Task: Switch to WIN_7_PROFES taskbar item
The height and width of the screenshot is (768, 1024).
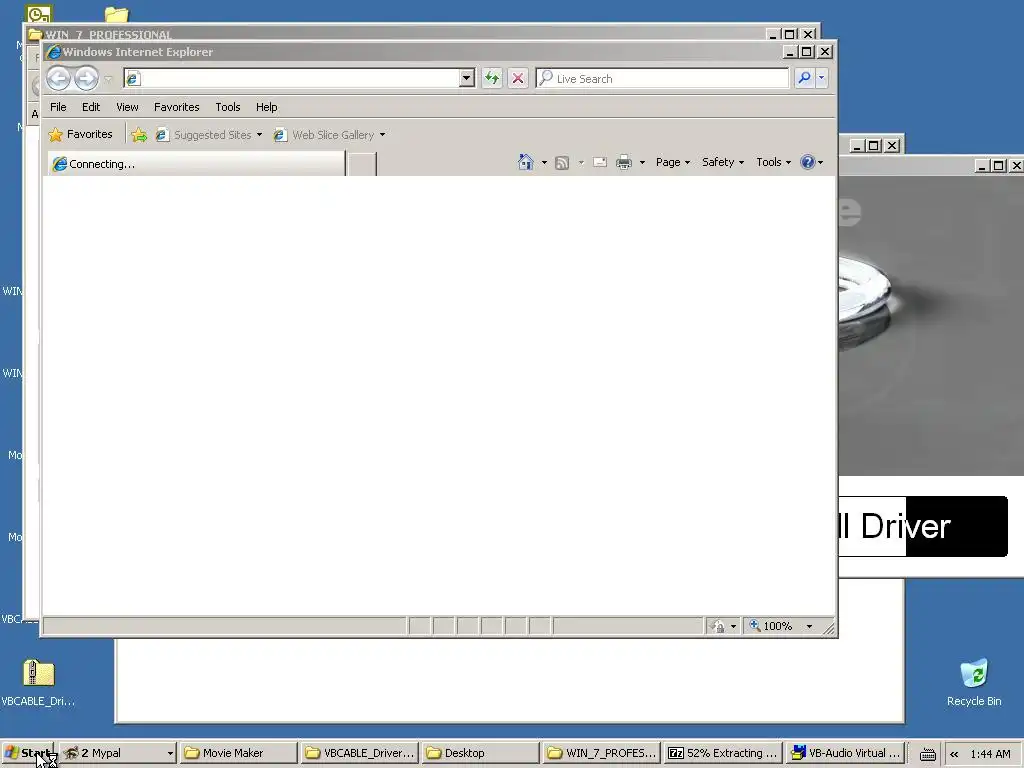Action: pyautogui.click(x=601, y=753)
